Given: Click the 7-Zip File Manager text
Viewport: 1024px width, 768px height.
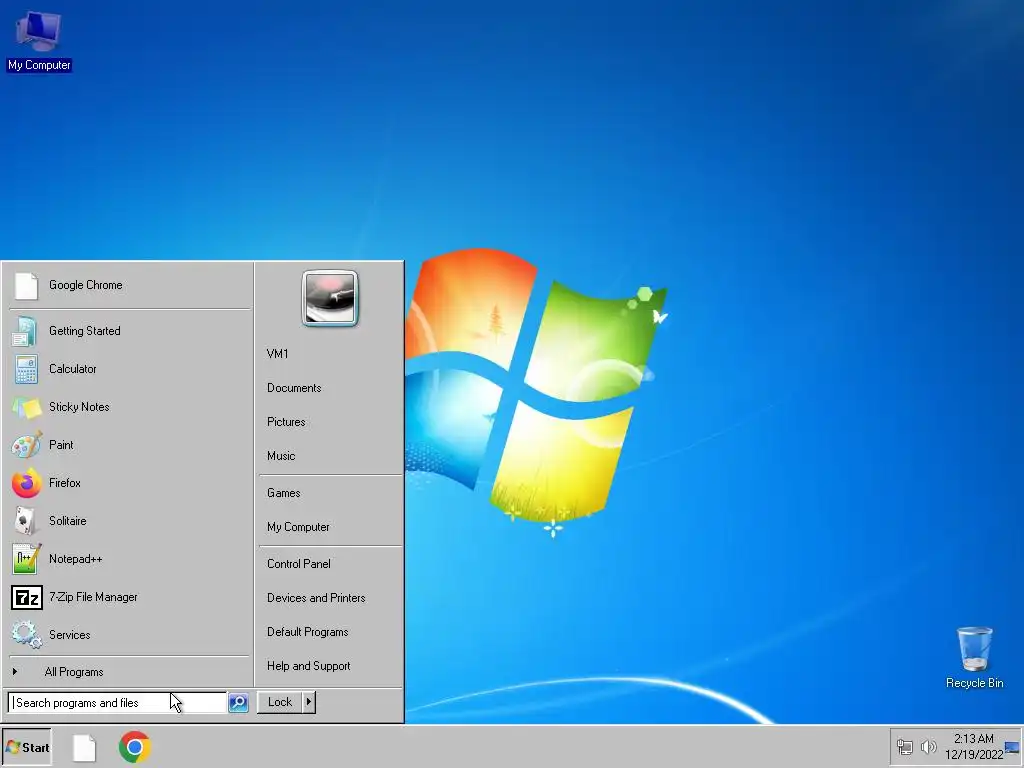Looking at the screenshot, I should point(93,597).
